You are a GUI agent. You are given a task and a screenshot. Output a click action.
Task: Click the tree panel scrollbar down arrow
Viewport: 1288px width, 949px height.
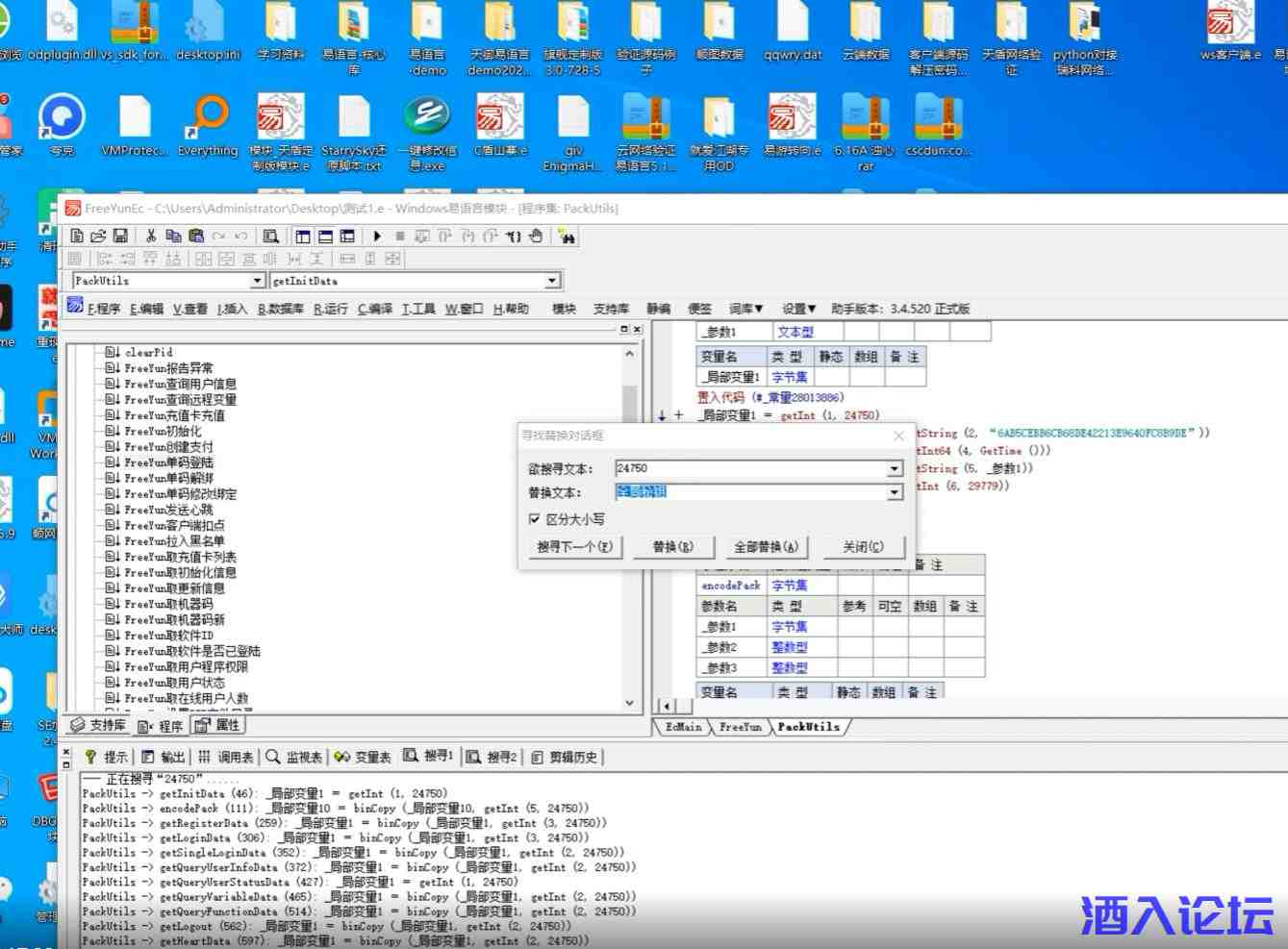[630, 703]
